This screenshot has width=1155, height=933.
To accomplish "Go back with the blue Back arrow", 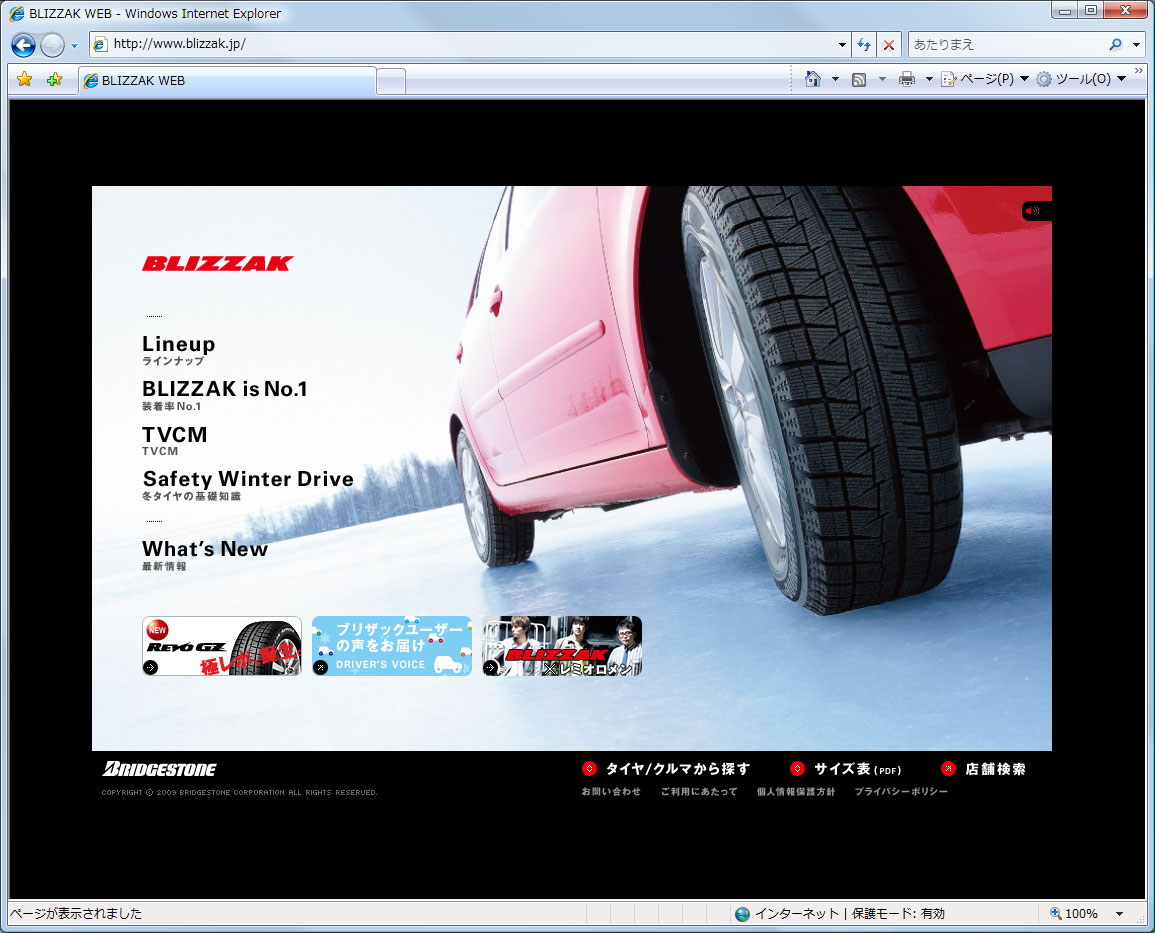I will [24, 45].
